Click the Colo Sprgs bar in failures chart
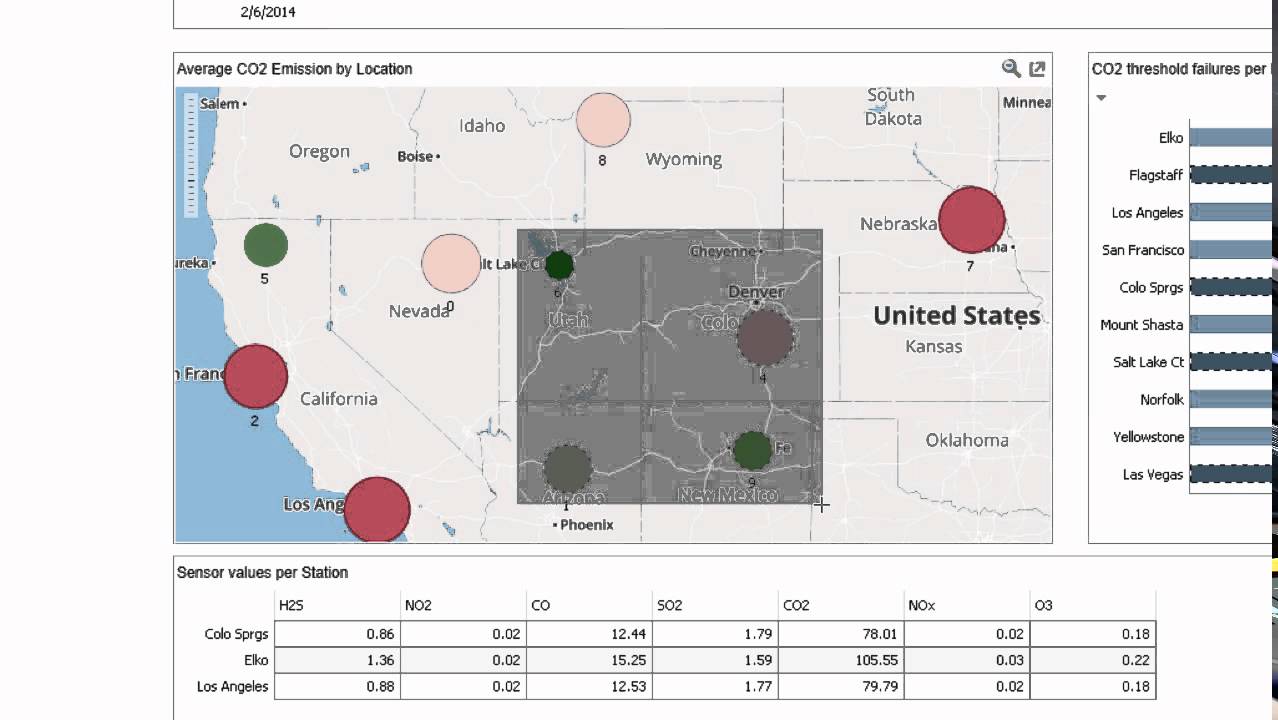Viewport: 1278px width, 720px height. 1231,287
